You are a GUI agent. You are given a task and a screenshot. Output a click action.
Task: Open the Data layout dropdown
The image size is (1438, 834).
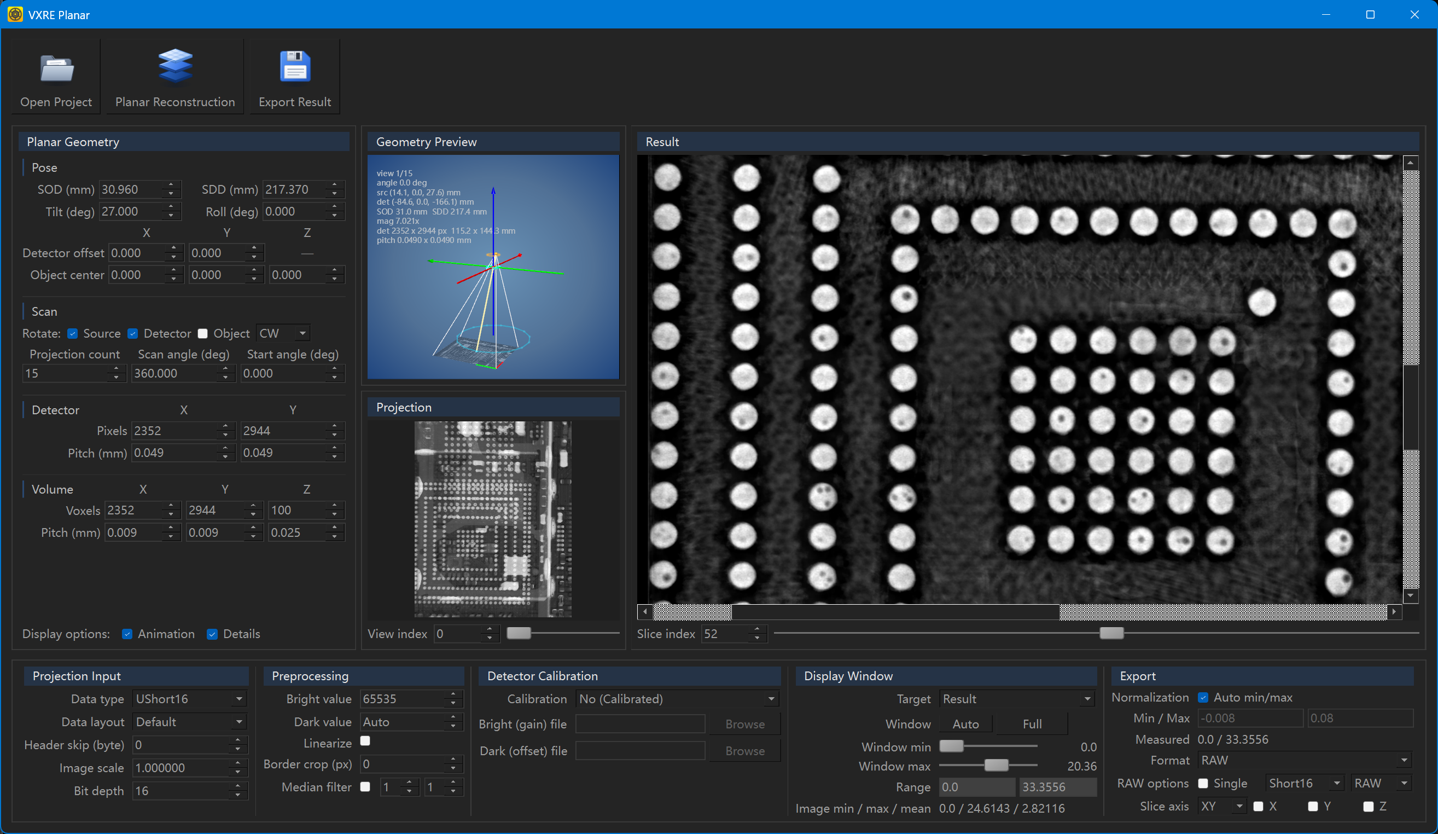click(x=189, y=722)
